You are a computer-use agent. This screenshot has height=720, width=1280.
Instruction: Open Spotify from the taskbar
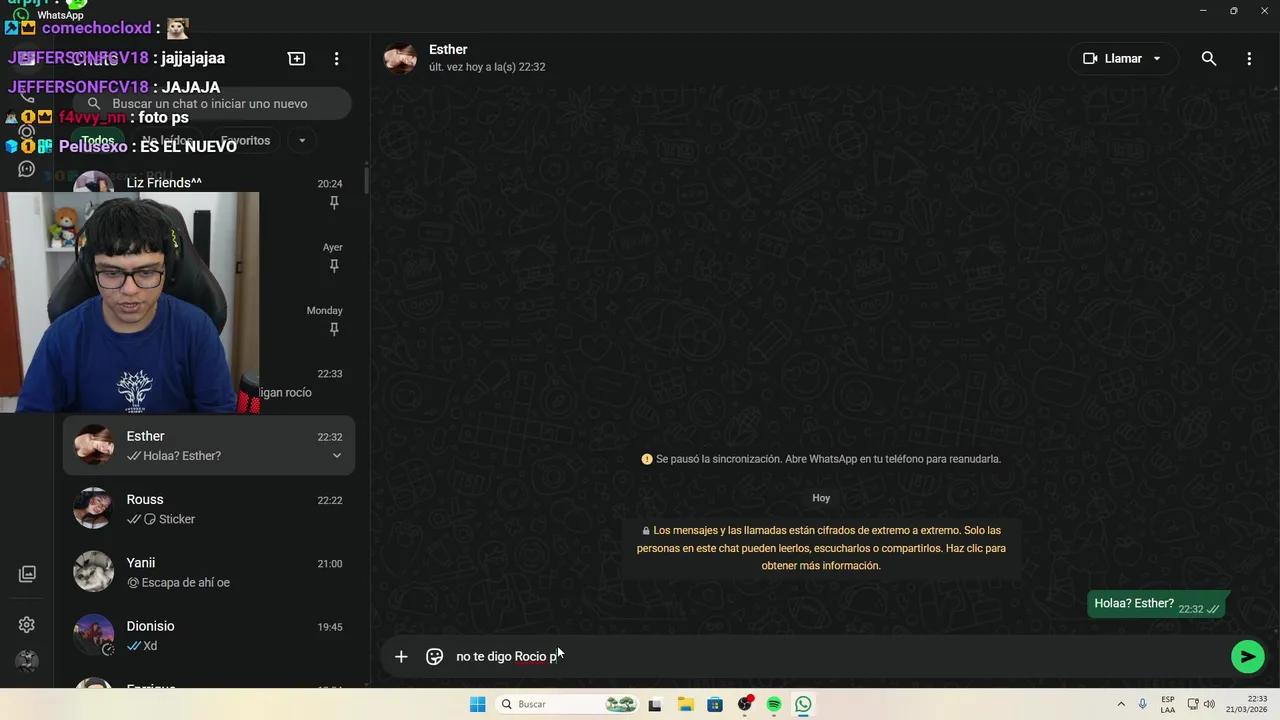(774, 705)
